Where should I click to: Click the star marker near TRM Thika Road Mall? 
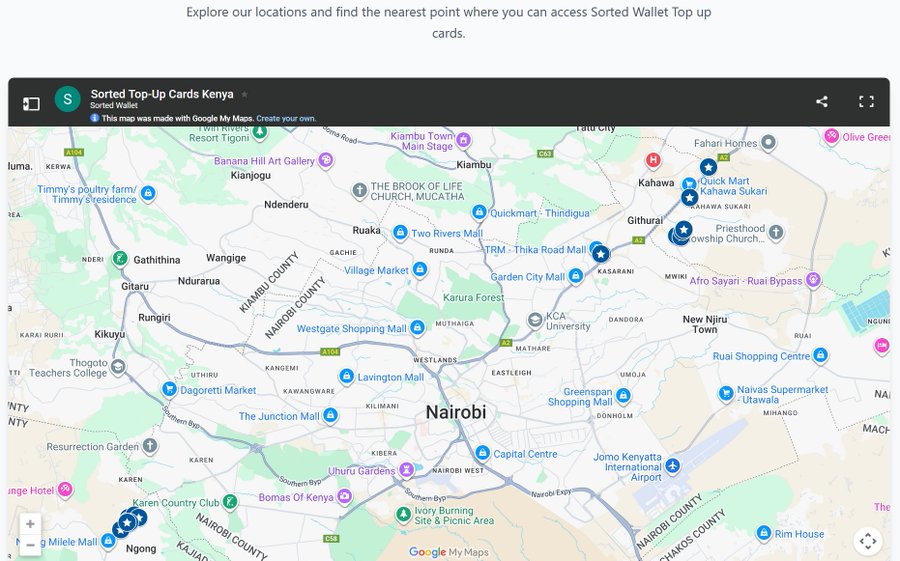600,254
